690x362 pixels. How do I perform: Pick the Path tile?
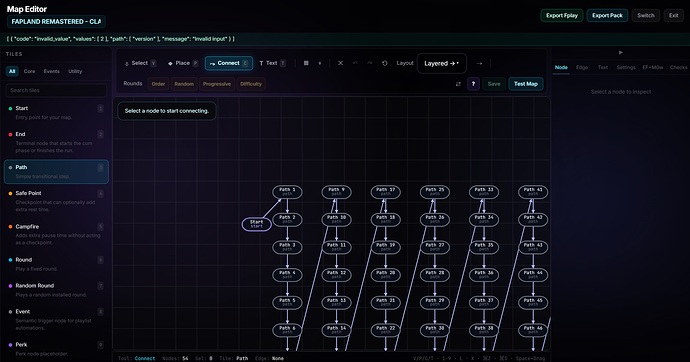[56, 172]
